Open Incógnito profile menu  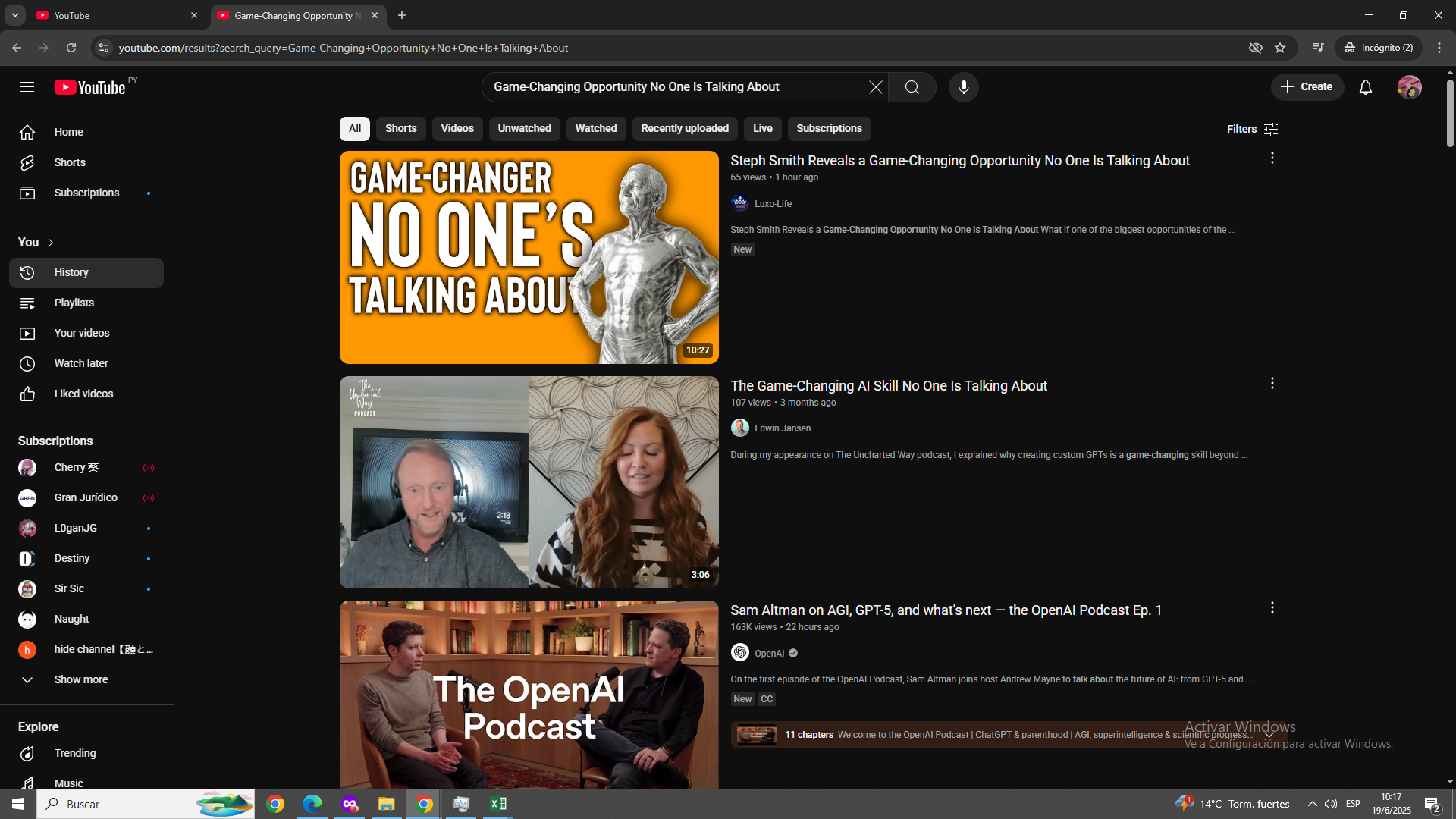tap(1379, 48)
